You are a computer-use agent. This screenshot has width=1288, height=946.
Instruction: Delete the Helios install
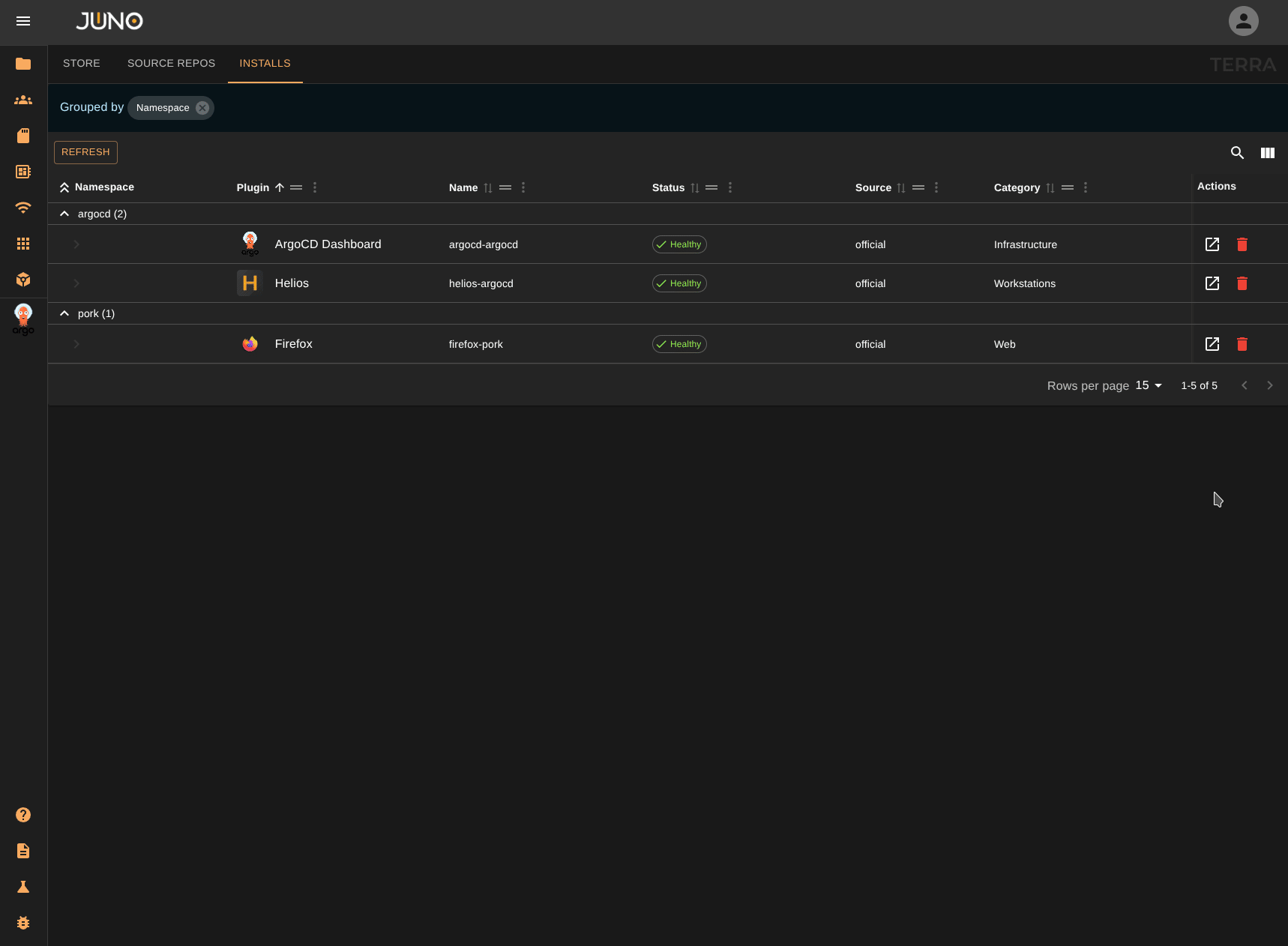[1242, 283]
